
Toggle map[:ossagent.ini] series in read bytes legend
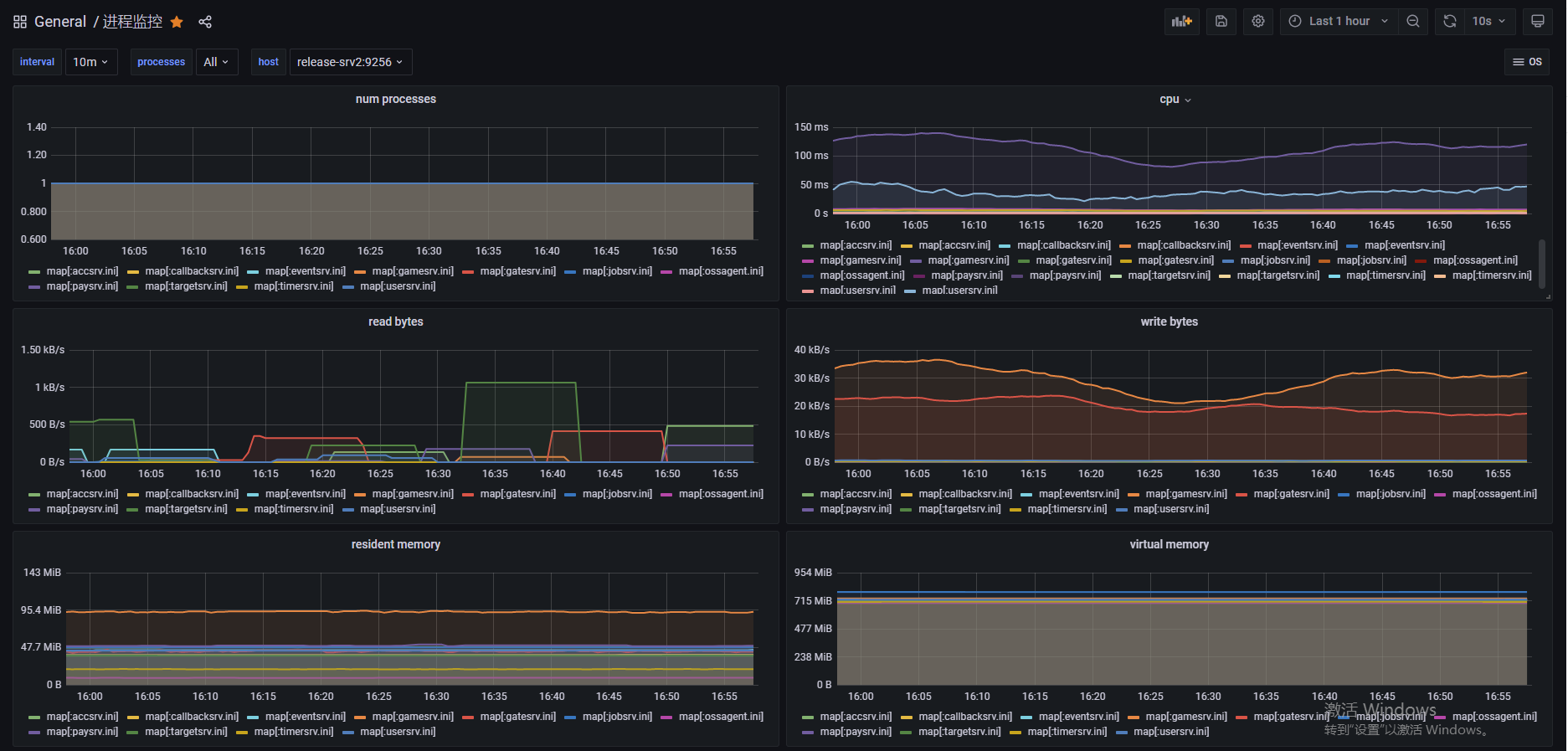tap(721, 494)
